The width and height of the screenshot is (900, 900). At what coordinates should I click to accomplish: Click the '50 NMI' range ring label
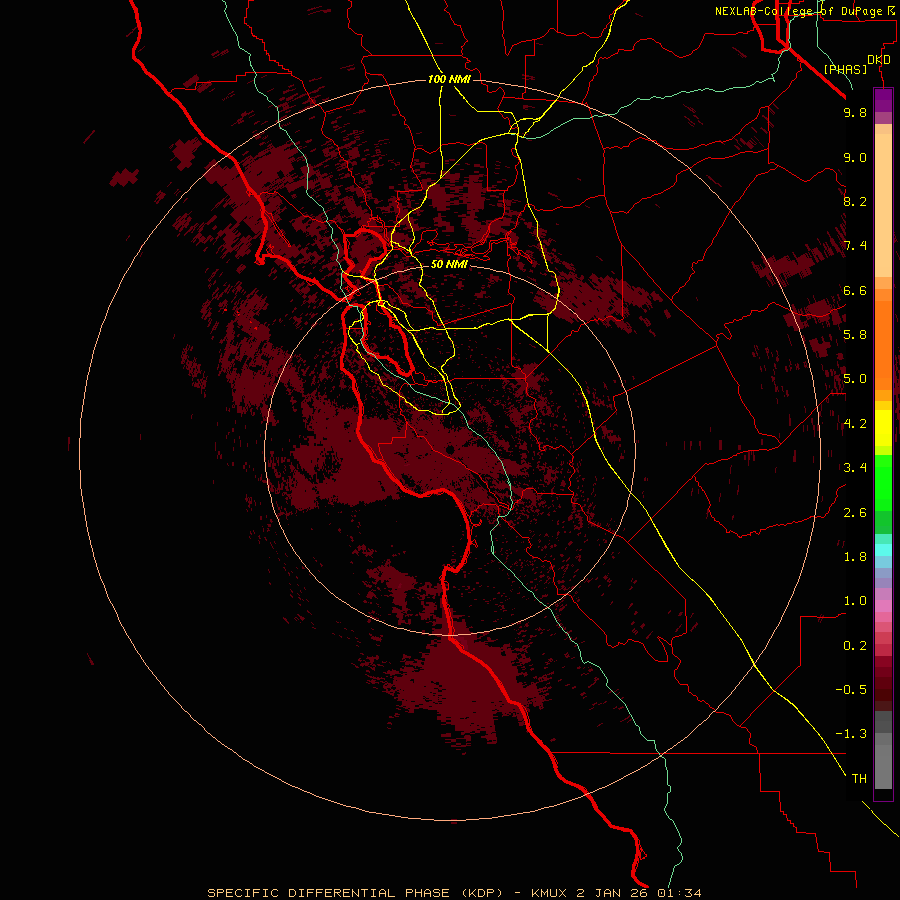tap(449, 264)
